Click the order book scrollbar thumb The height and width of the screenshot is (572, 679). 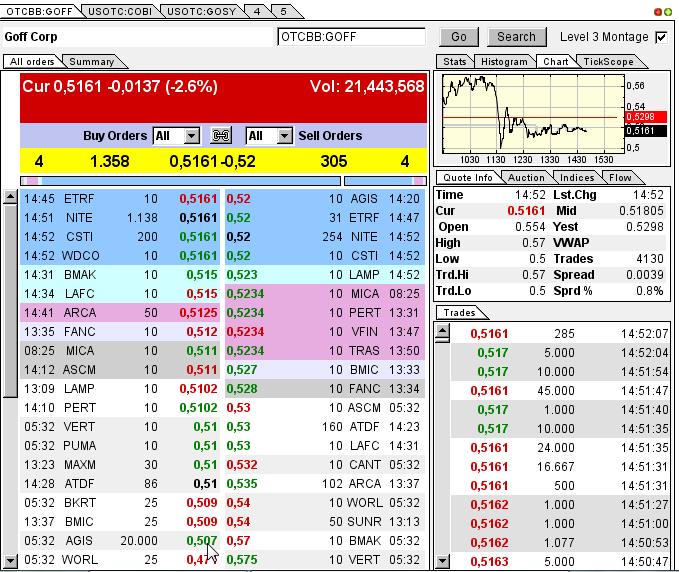[x=10, y=301]
